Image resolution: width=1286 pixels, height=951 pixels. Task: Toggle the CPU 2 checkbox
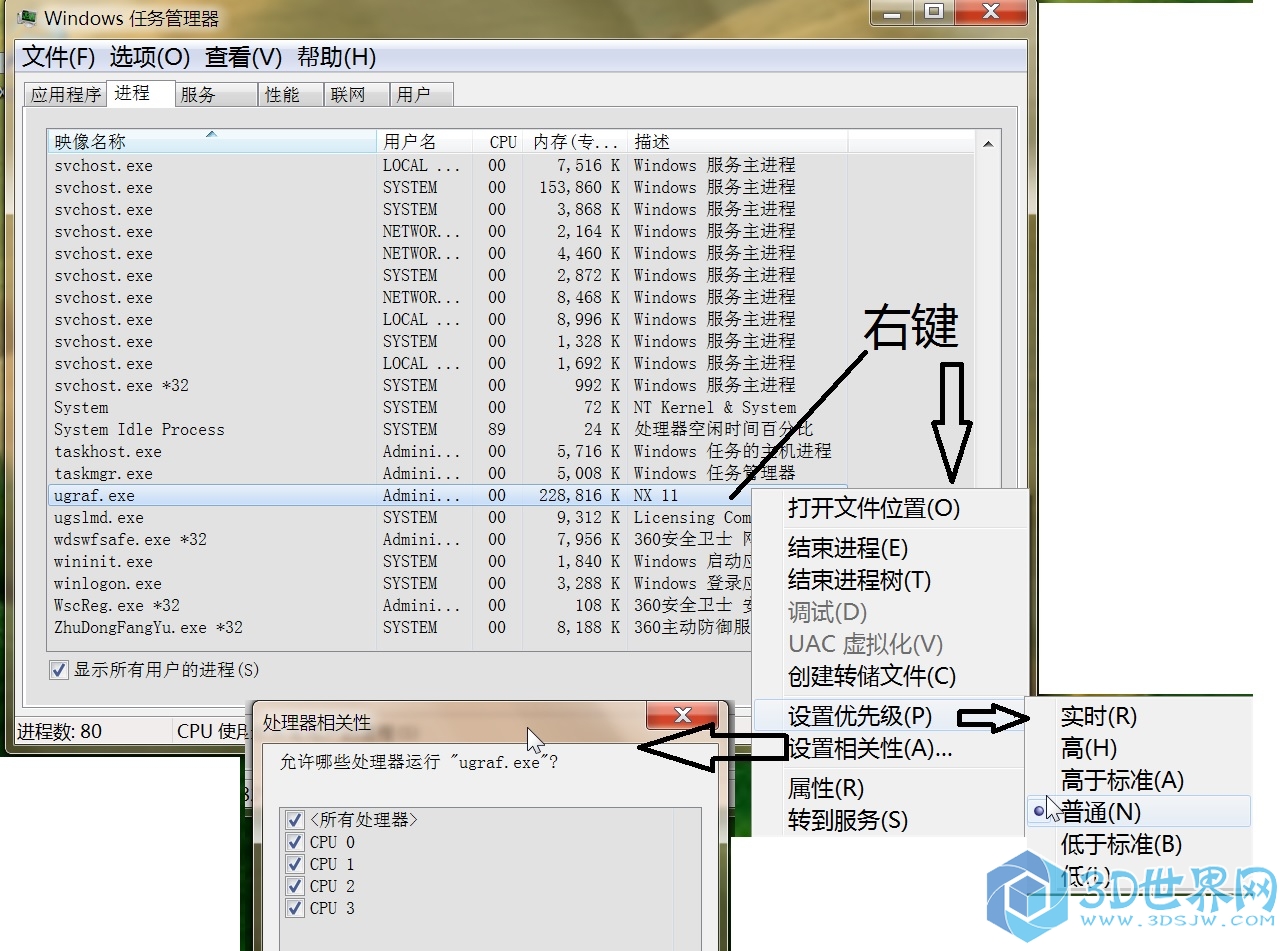click(295, 886)
